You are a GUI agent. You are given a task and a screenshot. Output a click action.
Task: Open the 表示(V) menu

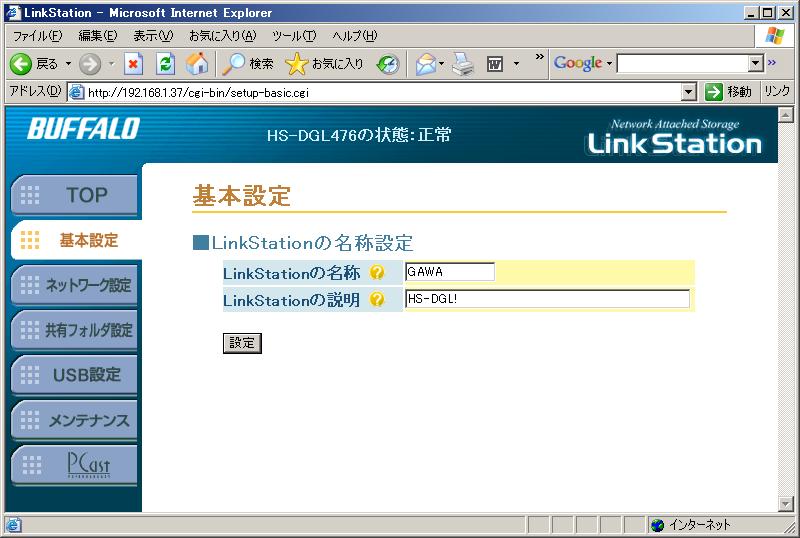[x=153, y=36]
